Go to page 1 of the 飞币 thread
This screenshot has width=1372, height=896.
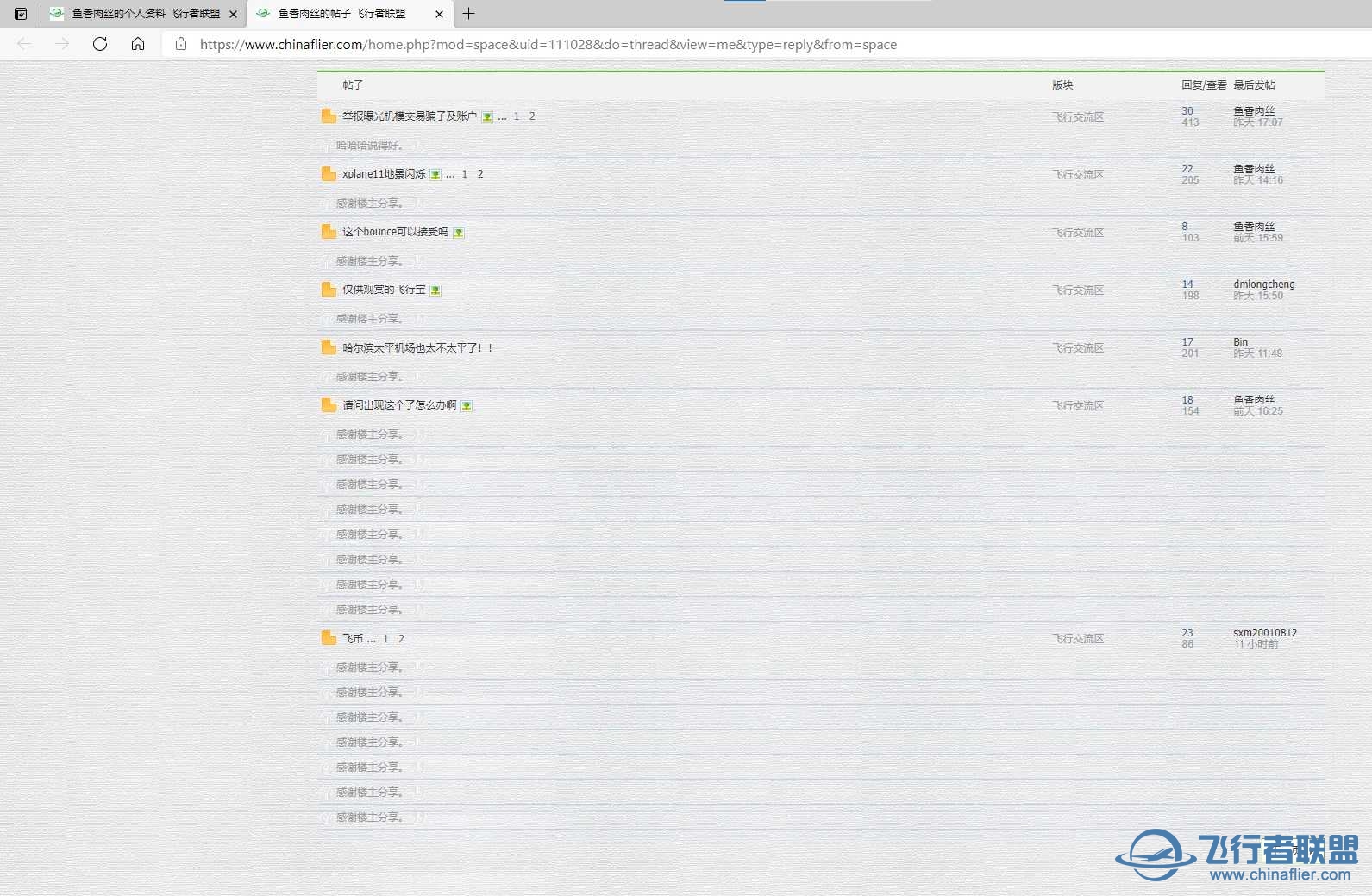pos(385,638)
